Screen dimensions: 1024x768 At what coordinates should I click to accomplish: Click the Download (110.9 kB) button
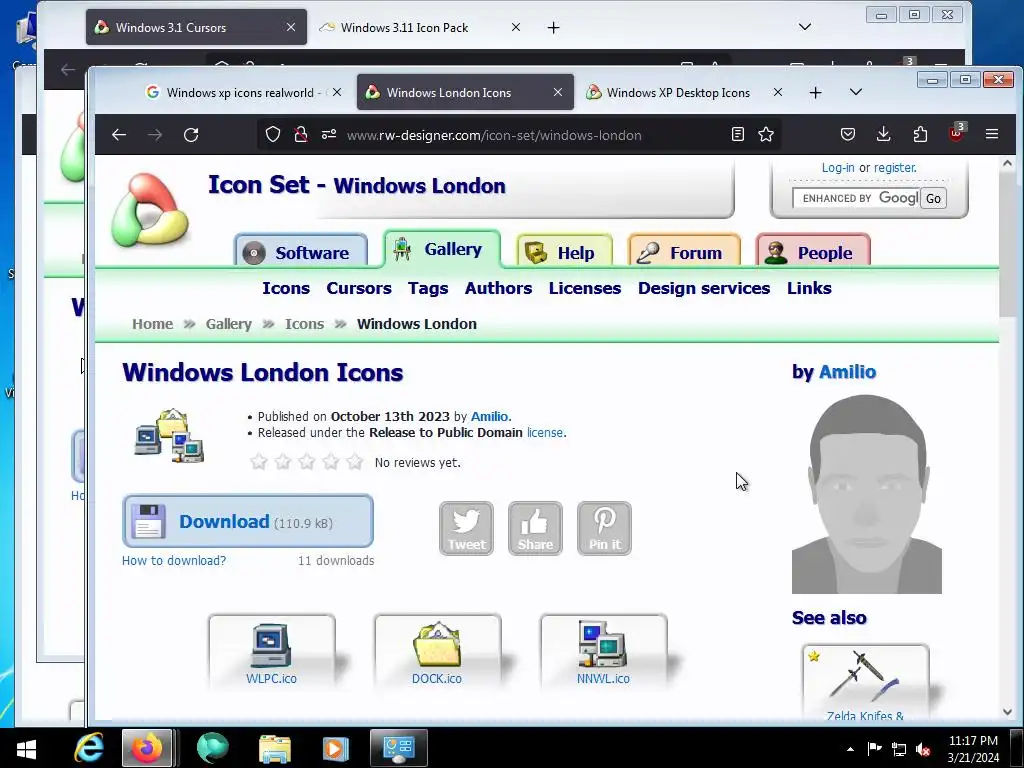(248, 521)
